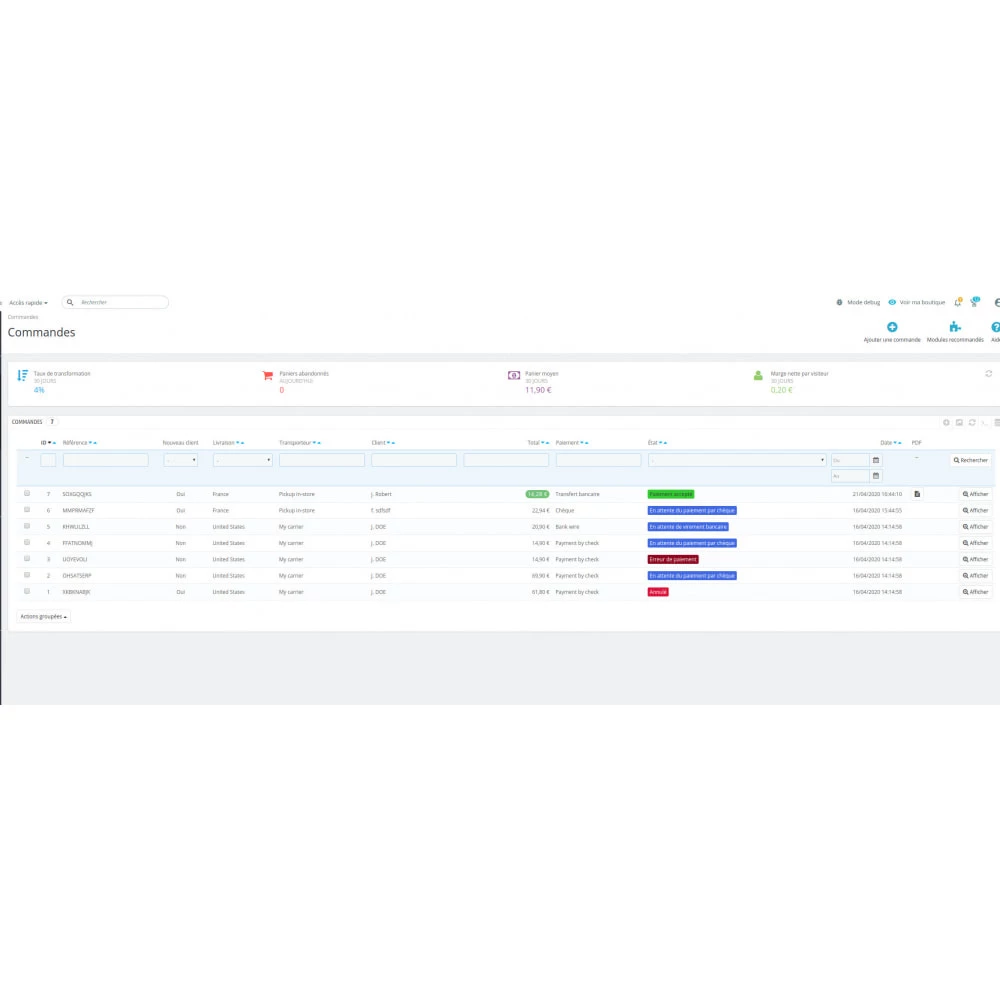Click the Voir ma boutique link
Viewport: 1000px width, 1000px height.
click(x=922, y=302)
